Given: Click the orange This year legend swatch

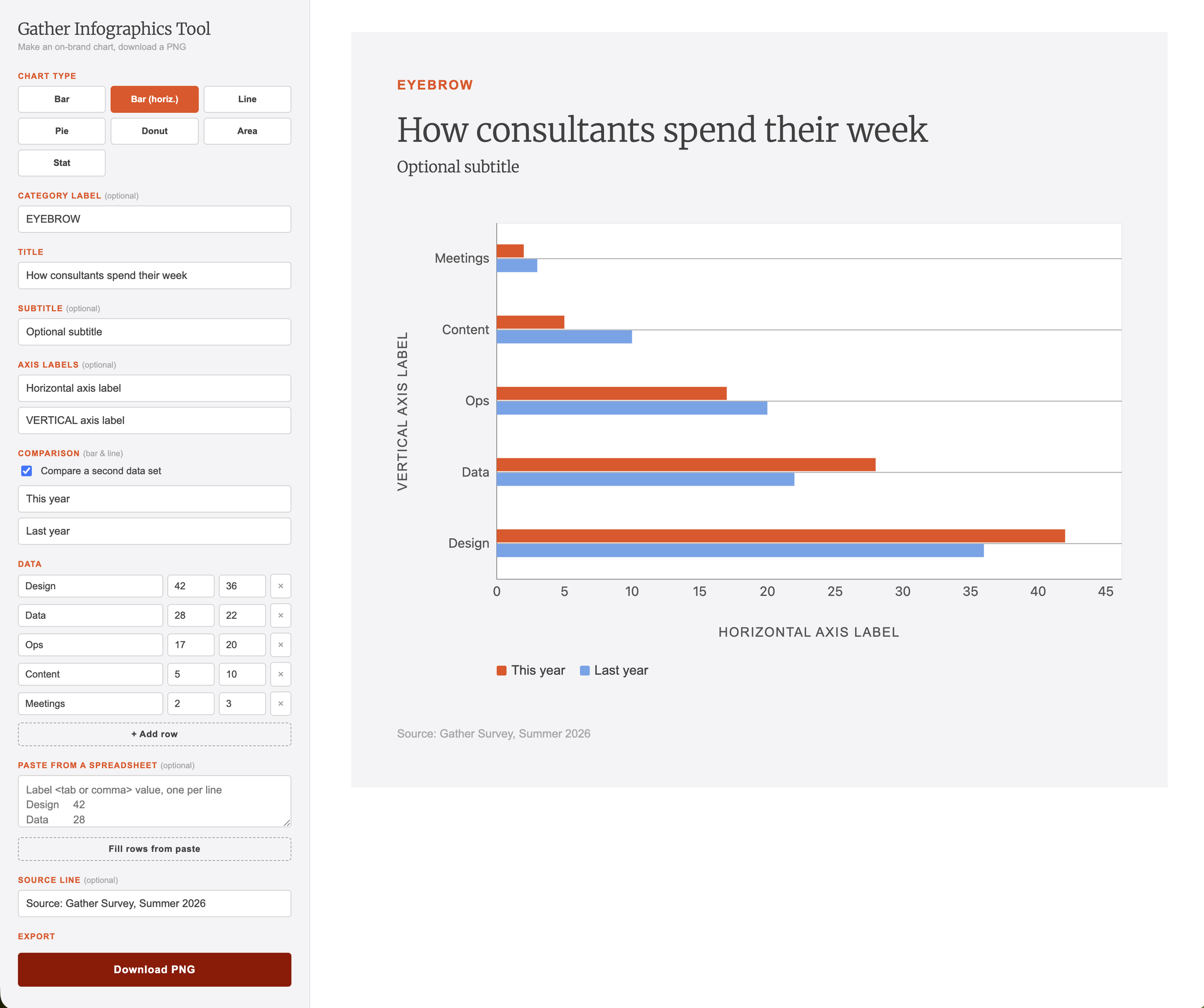Looking at the screenshot, I should pyautogui.click(x=502, y=671).
